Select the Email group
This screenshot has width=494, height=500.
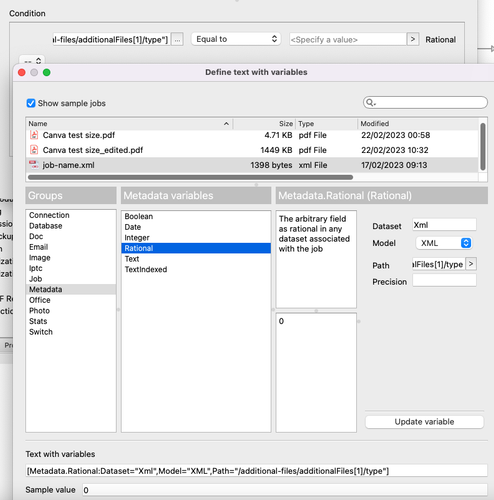(71, 247)
